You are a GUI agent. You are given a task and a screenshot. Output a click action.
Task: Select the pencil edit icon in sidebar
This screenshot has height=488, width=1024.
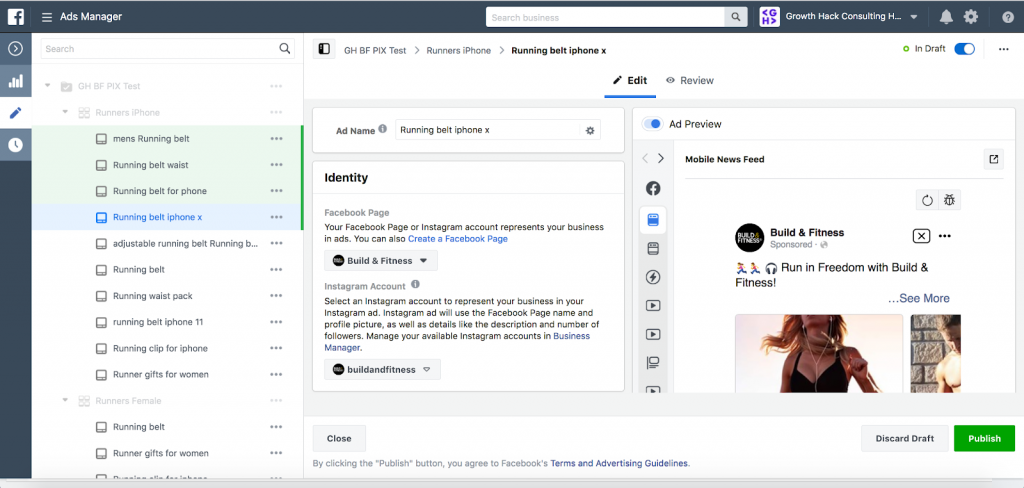tap(16, 113)
